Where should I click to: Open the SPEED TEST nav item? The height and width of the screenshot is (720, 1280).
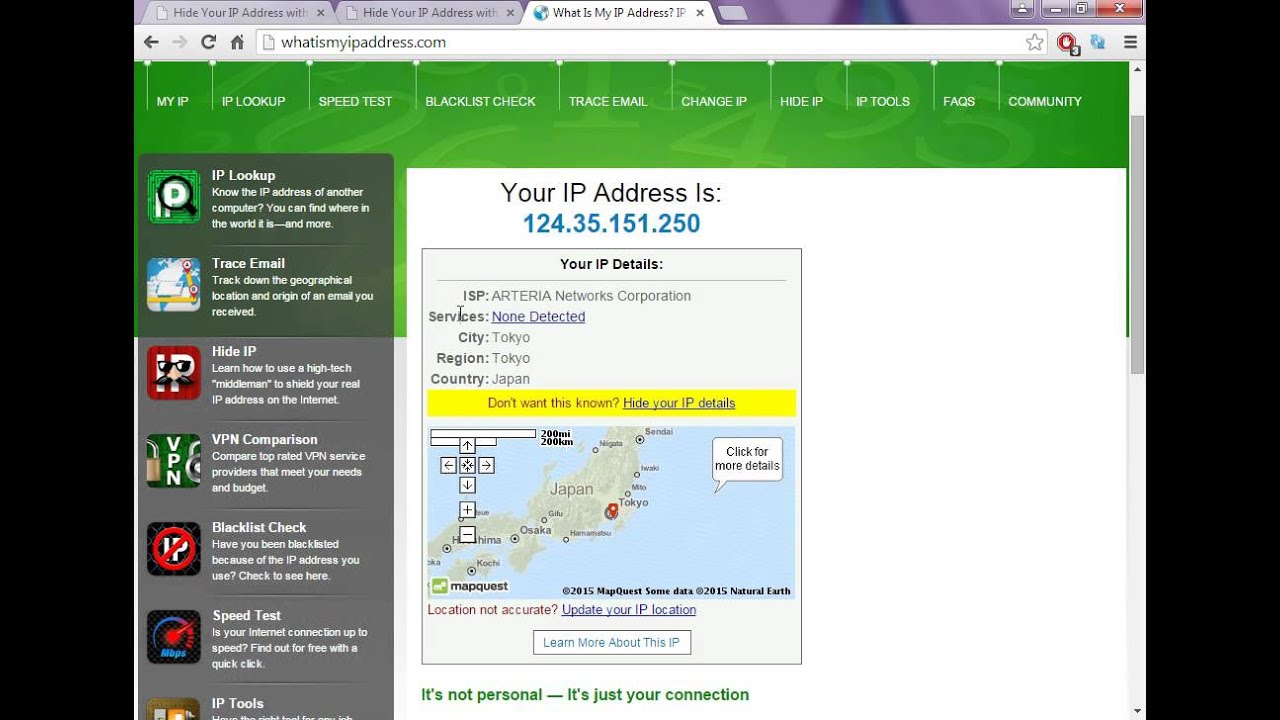tap(355, 101)
